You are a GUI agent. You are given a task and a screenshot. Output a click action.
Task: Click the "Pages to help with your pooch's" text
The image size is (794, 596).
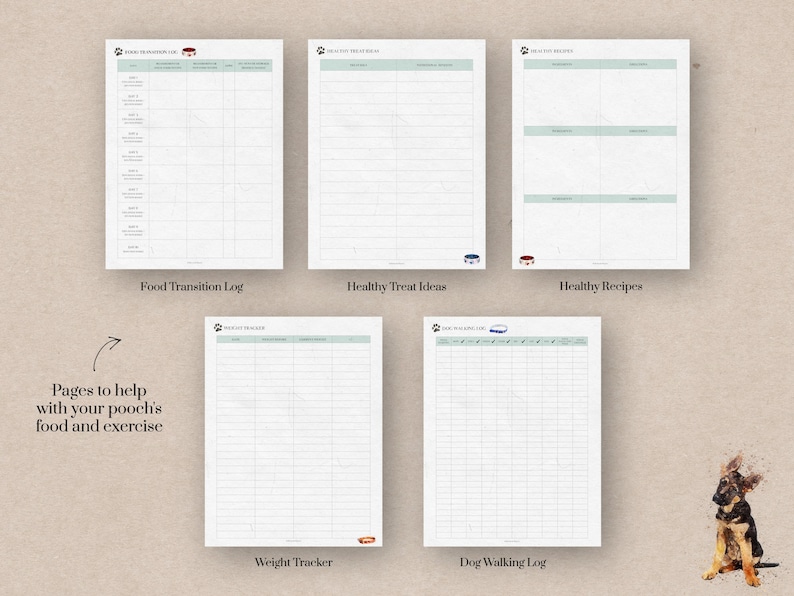(x=99, y=399)
